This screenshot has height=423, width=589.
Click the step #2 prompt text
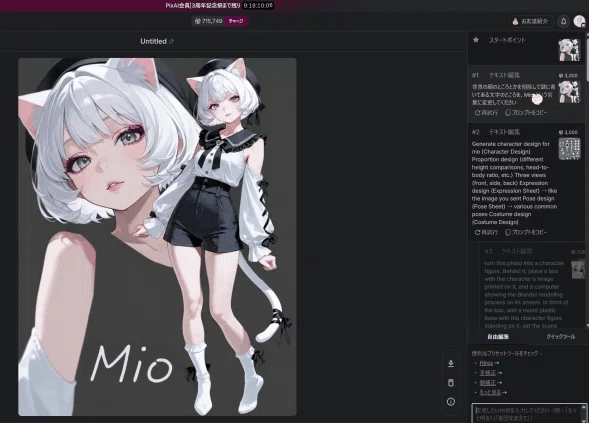514,183
